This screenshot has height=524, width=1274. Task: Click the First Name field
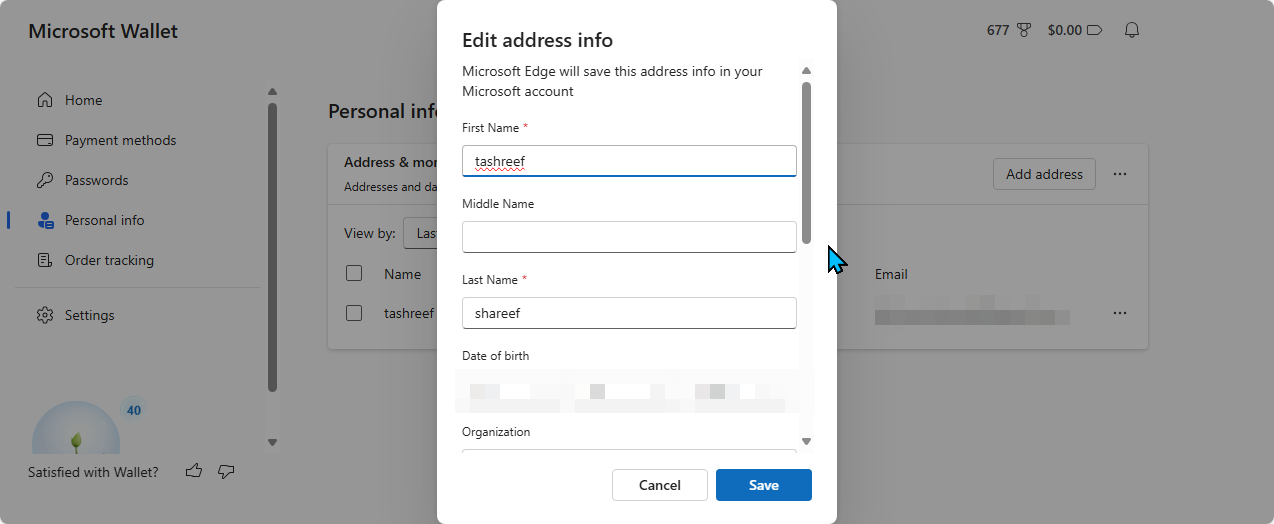pos(629,160)
